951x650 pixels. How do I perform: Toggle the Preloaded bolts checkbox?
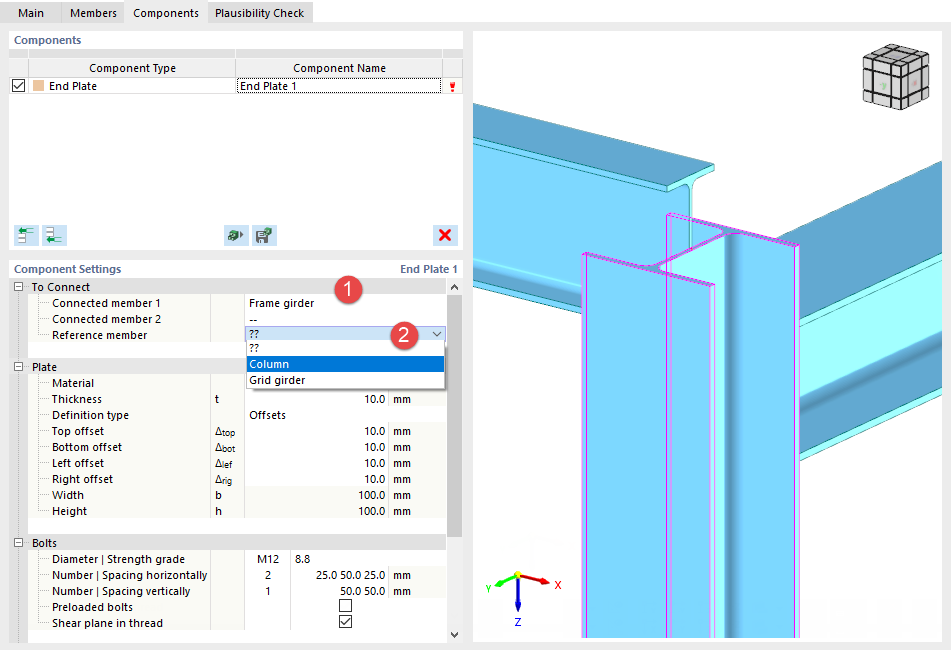pyautogui.click(x=346, y=606)
